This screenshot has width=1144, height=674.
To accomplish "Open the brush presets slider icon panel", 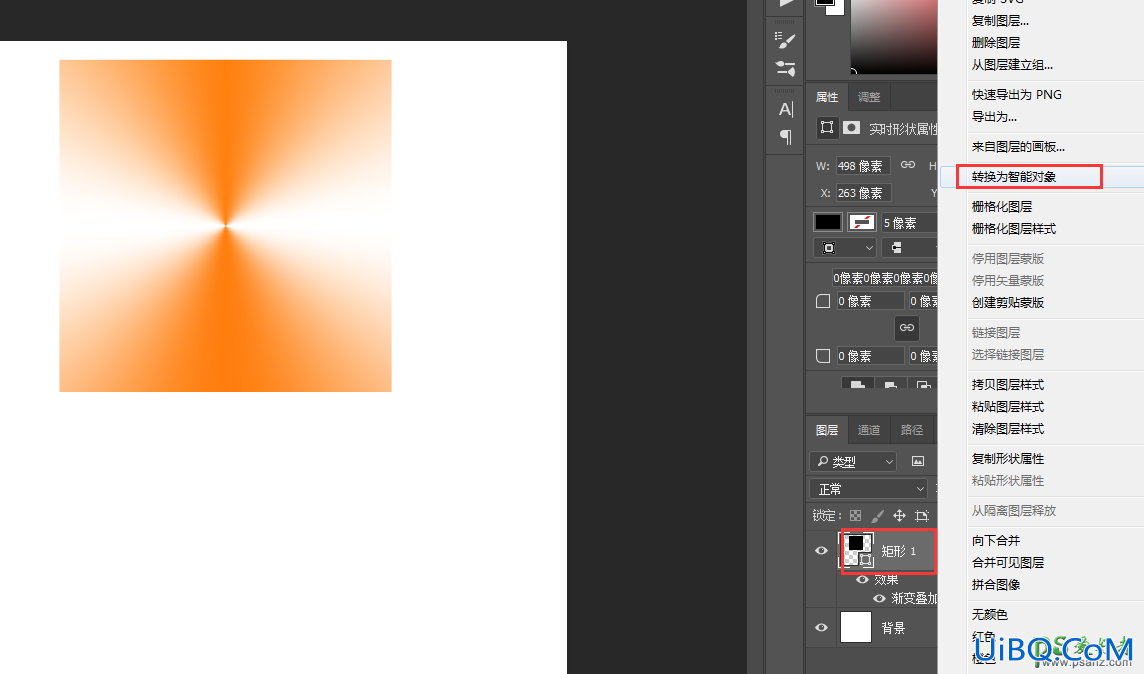I will 785,69.
